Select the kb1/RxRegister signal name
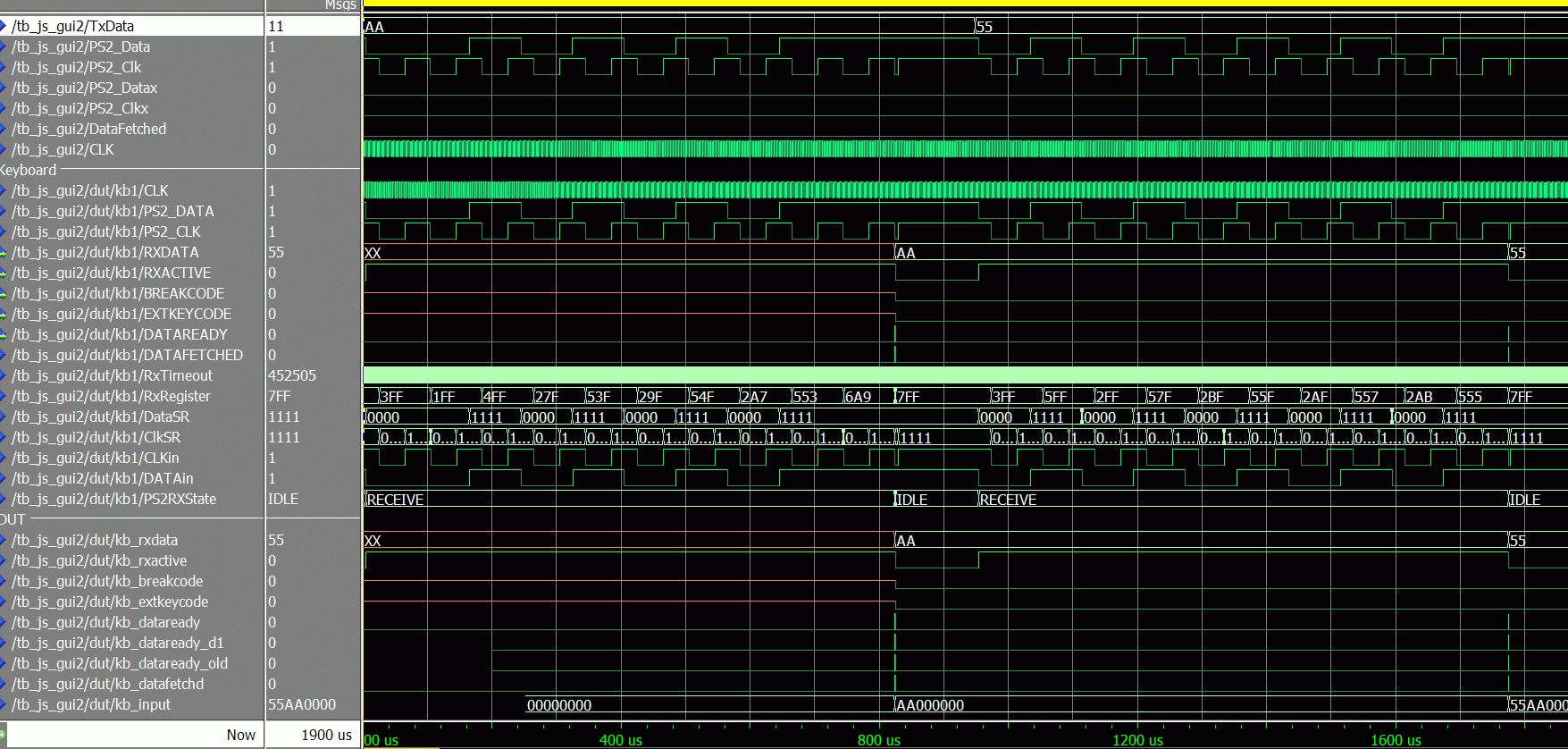Image resolution: width=1568 pixels, height=749 pixels. [x=111, y=396]
